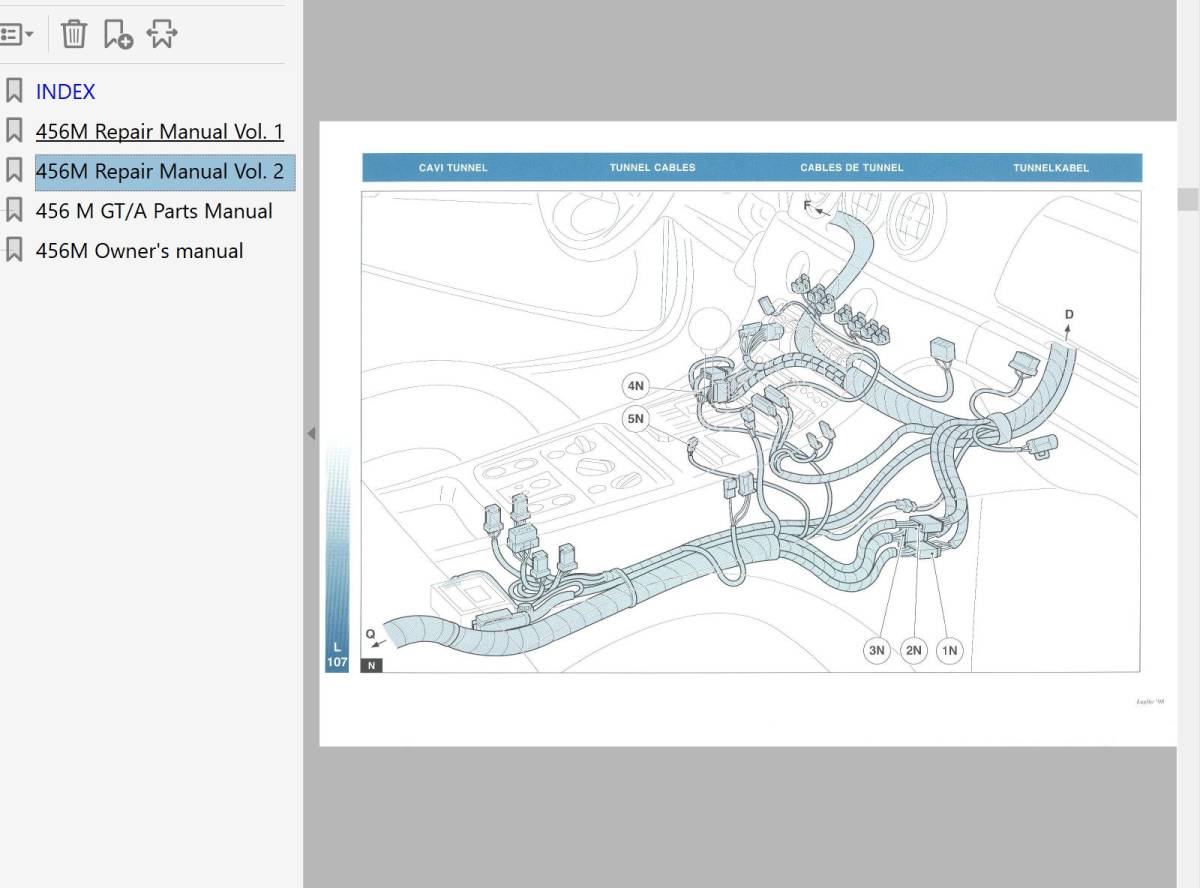Click the D cable direction label
Image resolution: width=1200 pixels, height=888 pixels.
coord(1069,314)
